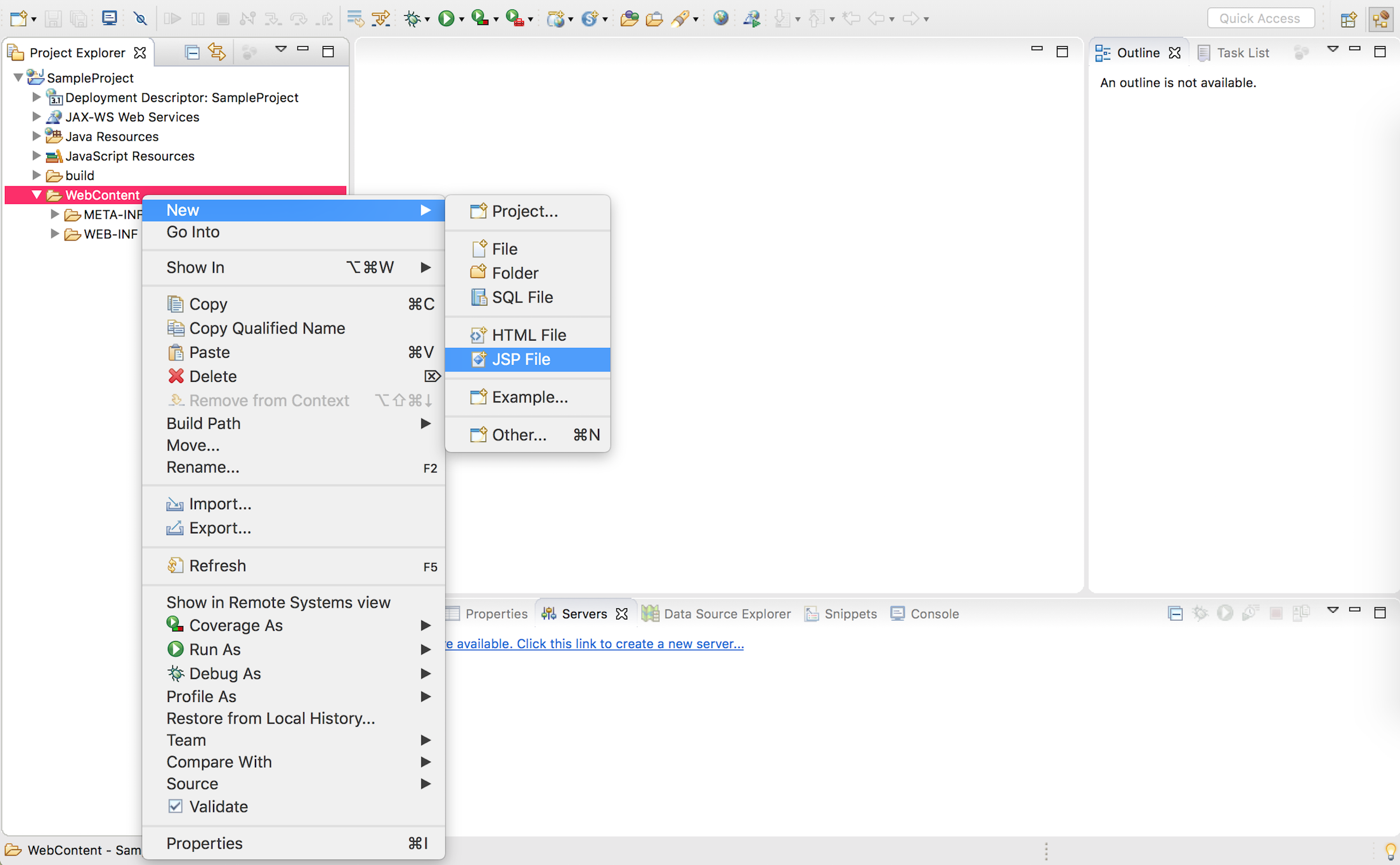Select Refresh in the context menu
Viewport: 1400px width, 865px height.
217,566
